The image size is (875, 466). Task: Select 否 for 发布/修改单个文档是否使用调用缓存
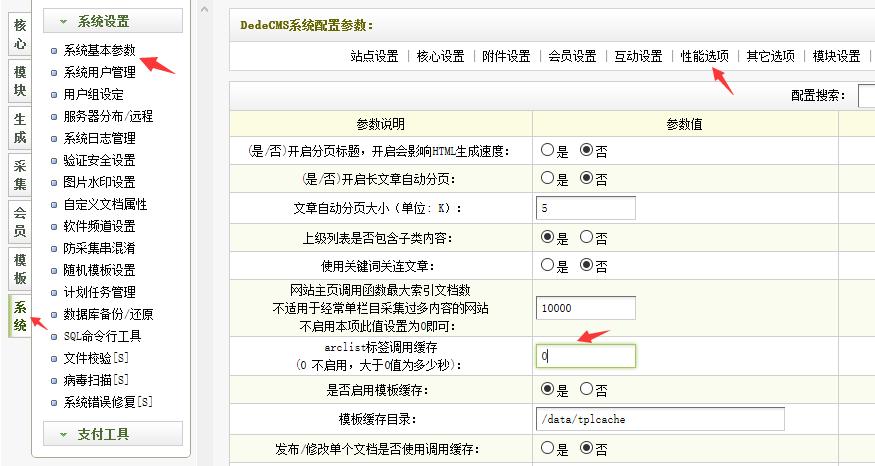click(x=586, y=448)
